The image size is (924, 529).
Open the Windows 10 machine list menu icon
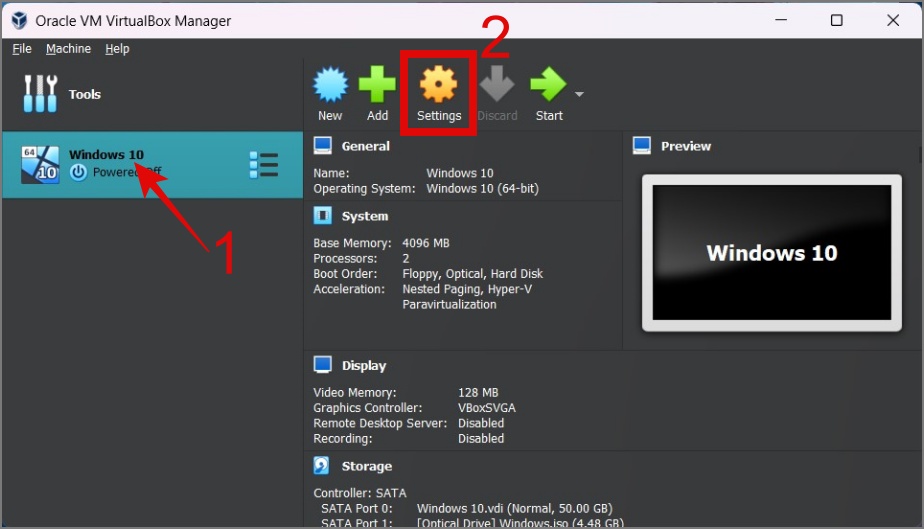tap(263, 164)
